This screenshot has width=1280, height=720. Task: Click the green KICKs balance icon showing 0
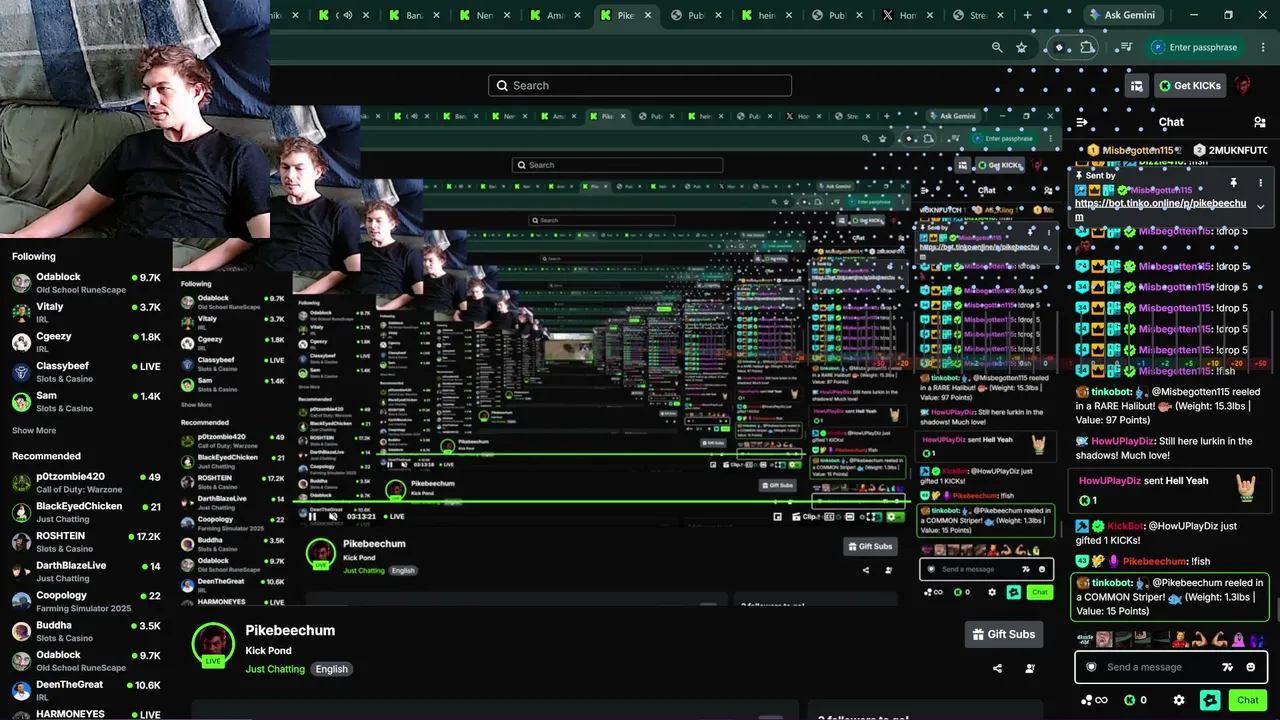[x=1135, y=700]
